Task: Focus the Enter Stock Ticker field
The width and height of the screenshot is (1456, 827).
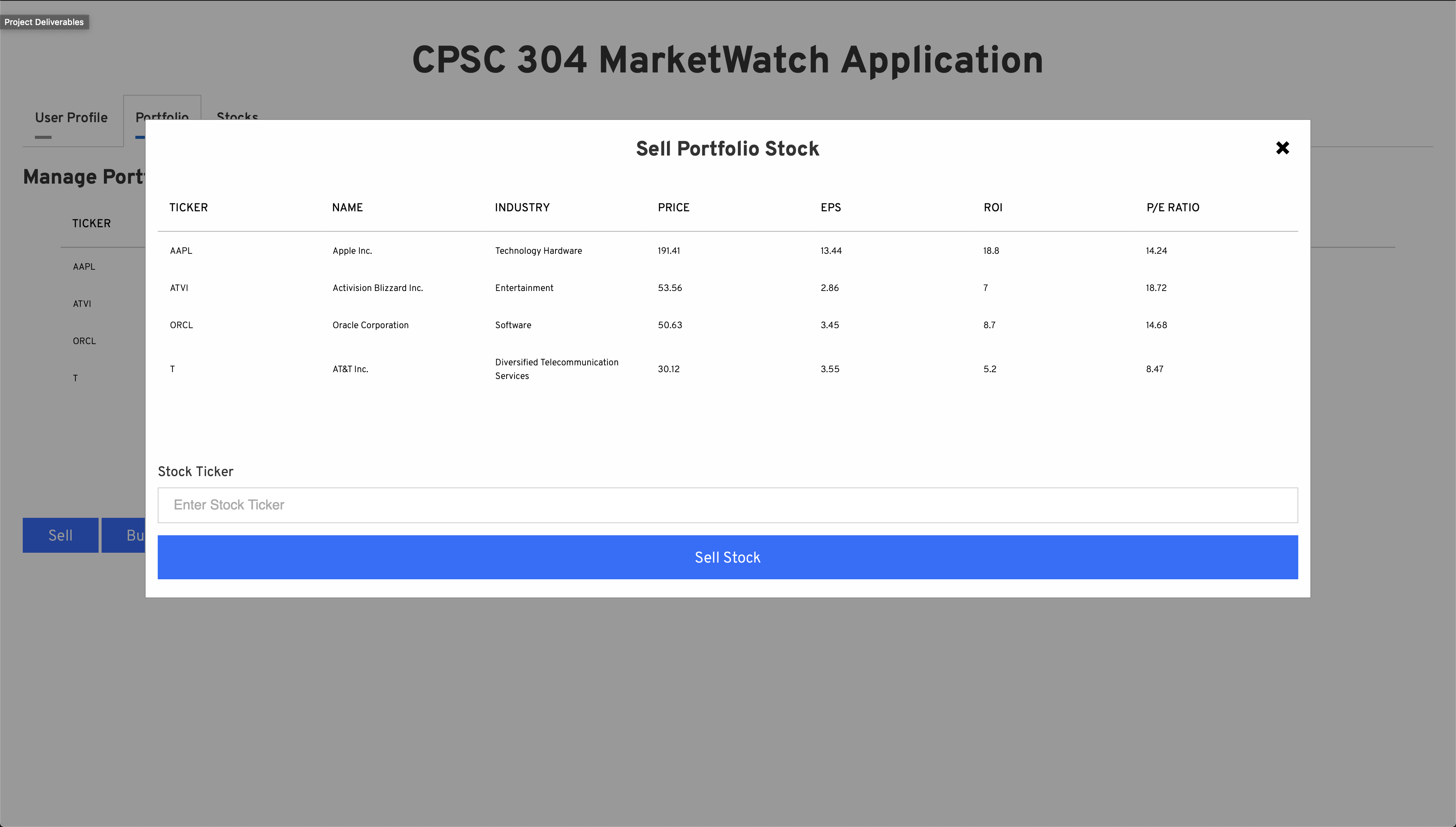Action: pos(727,505)
